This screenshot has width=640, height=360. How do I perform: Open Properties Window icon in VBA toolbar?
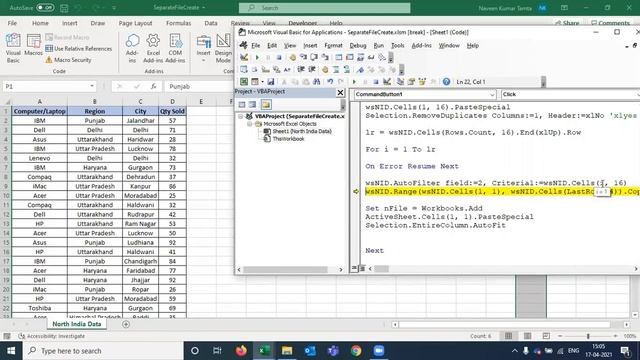click(x=411, y=82)
